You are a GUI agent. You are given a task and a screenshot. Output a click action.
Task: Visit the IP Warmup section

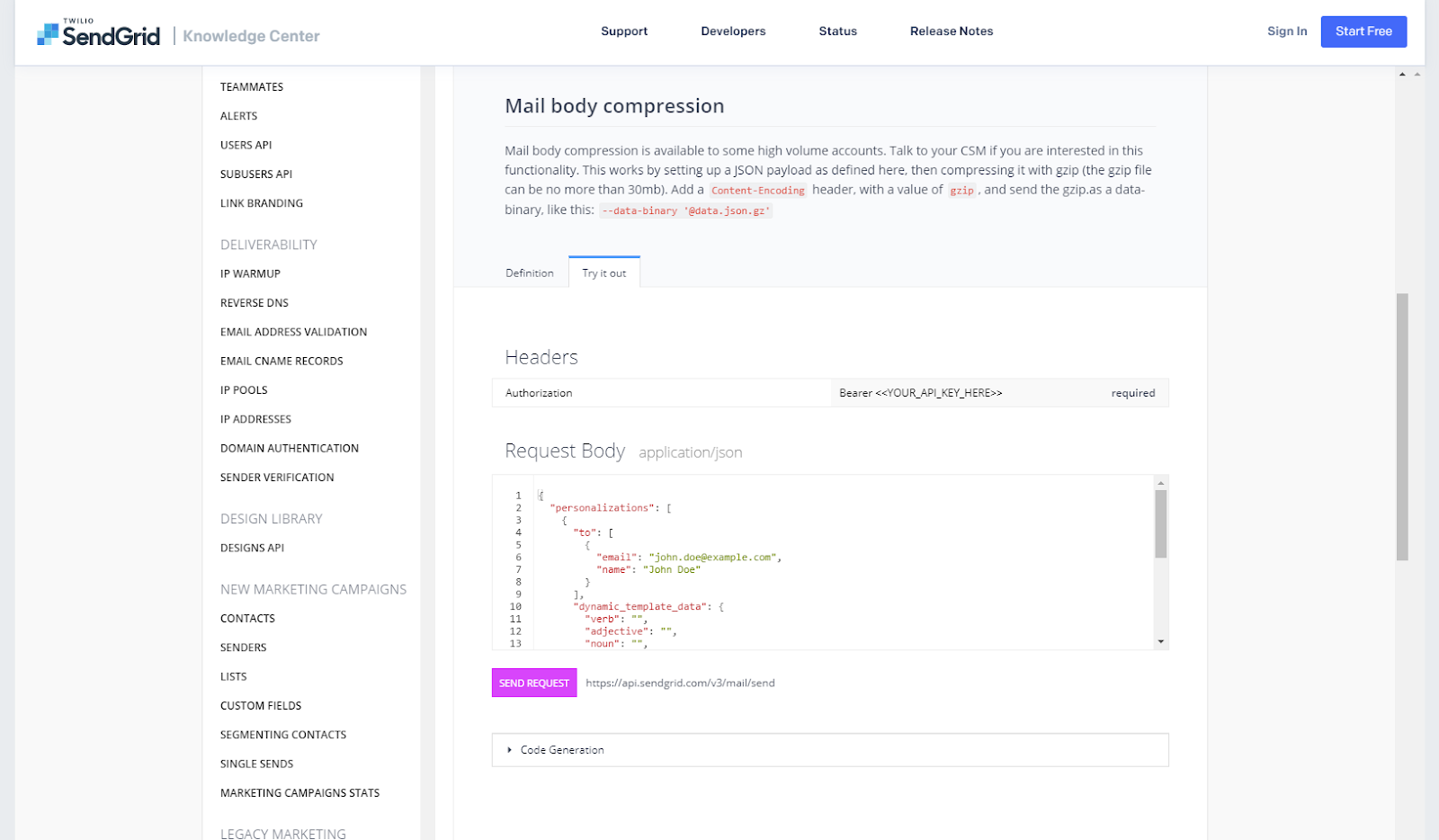coord(249,273)
